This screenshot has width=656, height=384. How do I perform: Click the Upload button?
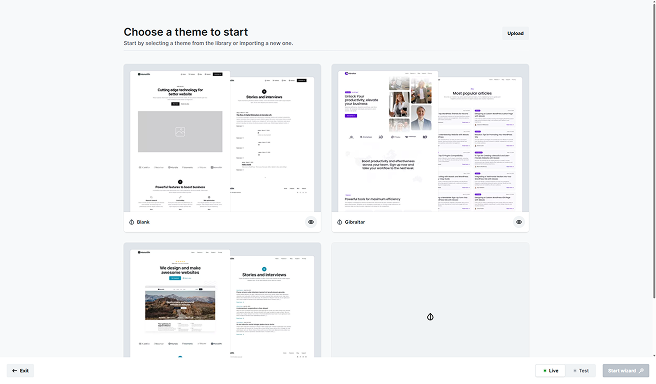click(515, 33)
